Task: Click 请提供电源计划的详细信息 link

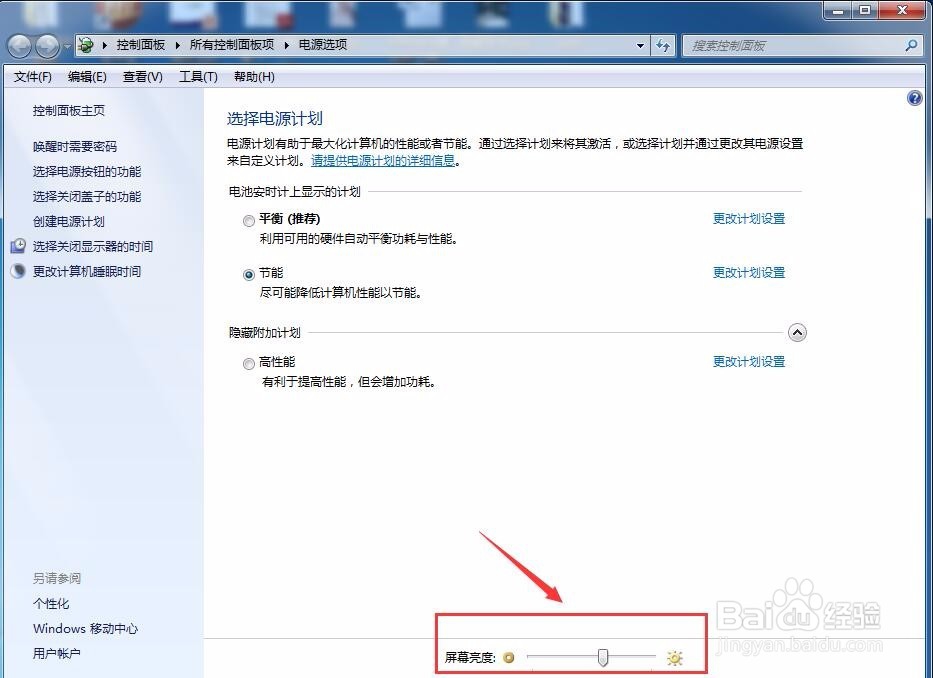Action: 382,159
